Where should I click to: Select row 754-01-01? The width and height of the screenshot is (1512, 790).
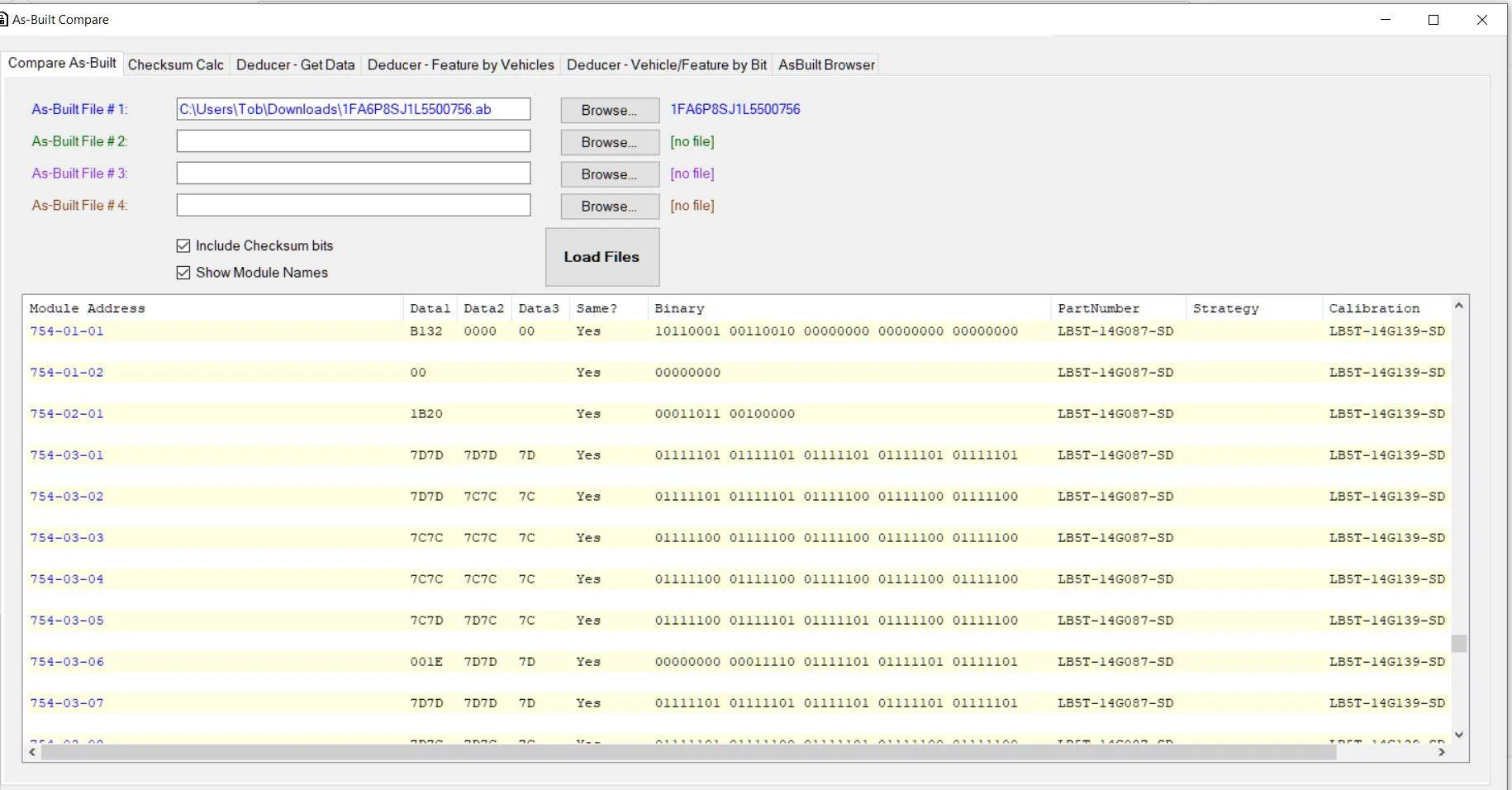[x=738, y=331]
